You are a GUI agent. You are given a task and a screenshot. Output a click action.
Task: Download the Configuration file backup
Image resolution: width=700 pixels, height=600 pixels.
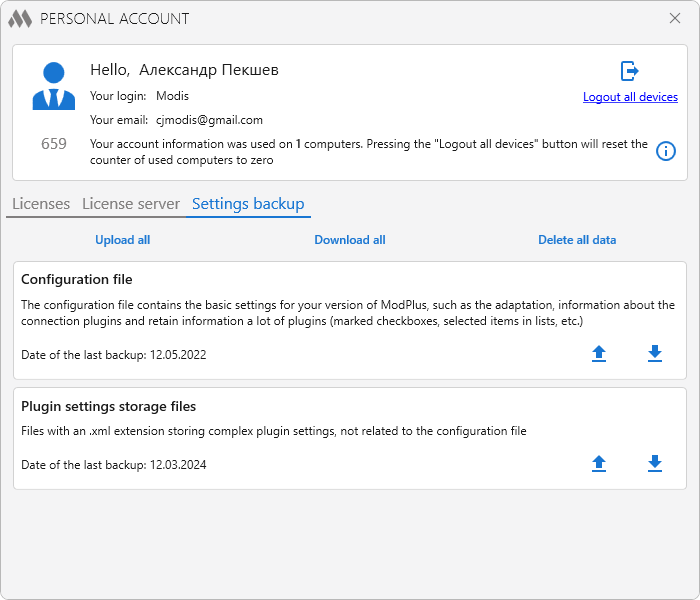tap(655, 354)
